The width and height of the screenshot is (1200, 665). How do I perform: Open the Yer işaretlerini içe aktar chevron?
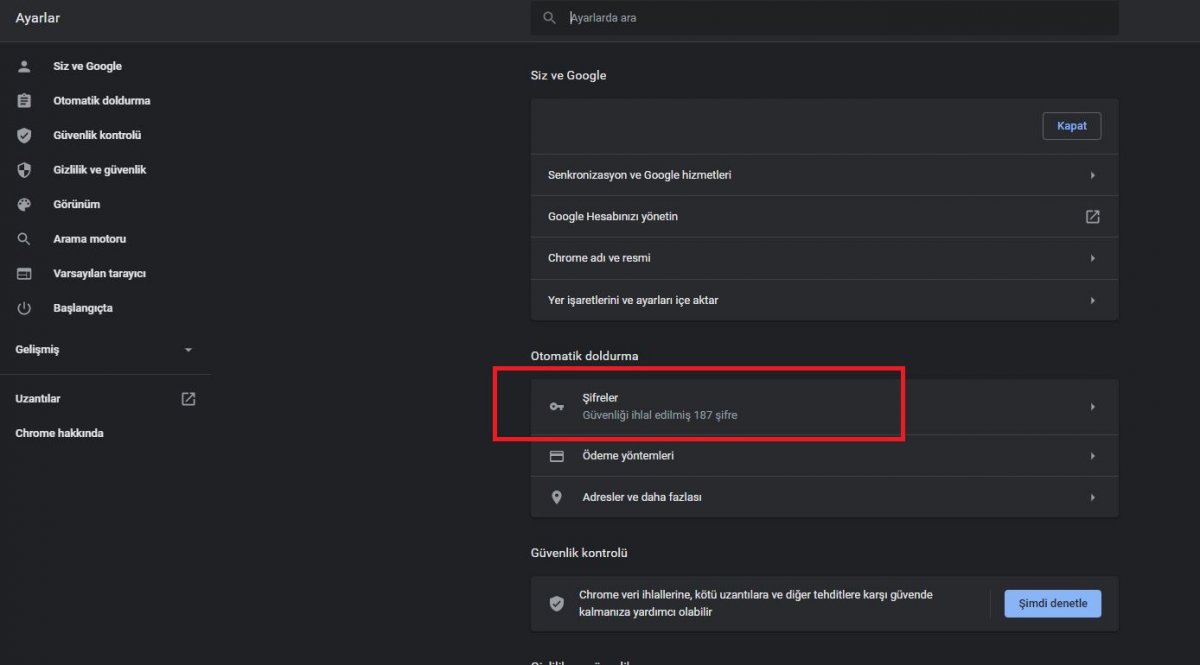pos(1092,300)
